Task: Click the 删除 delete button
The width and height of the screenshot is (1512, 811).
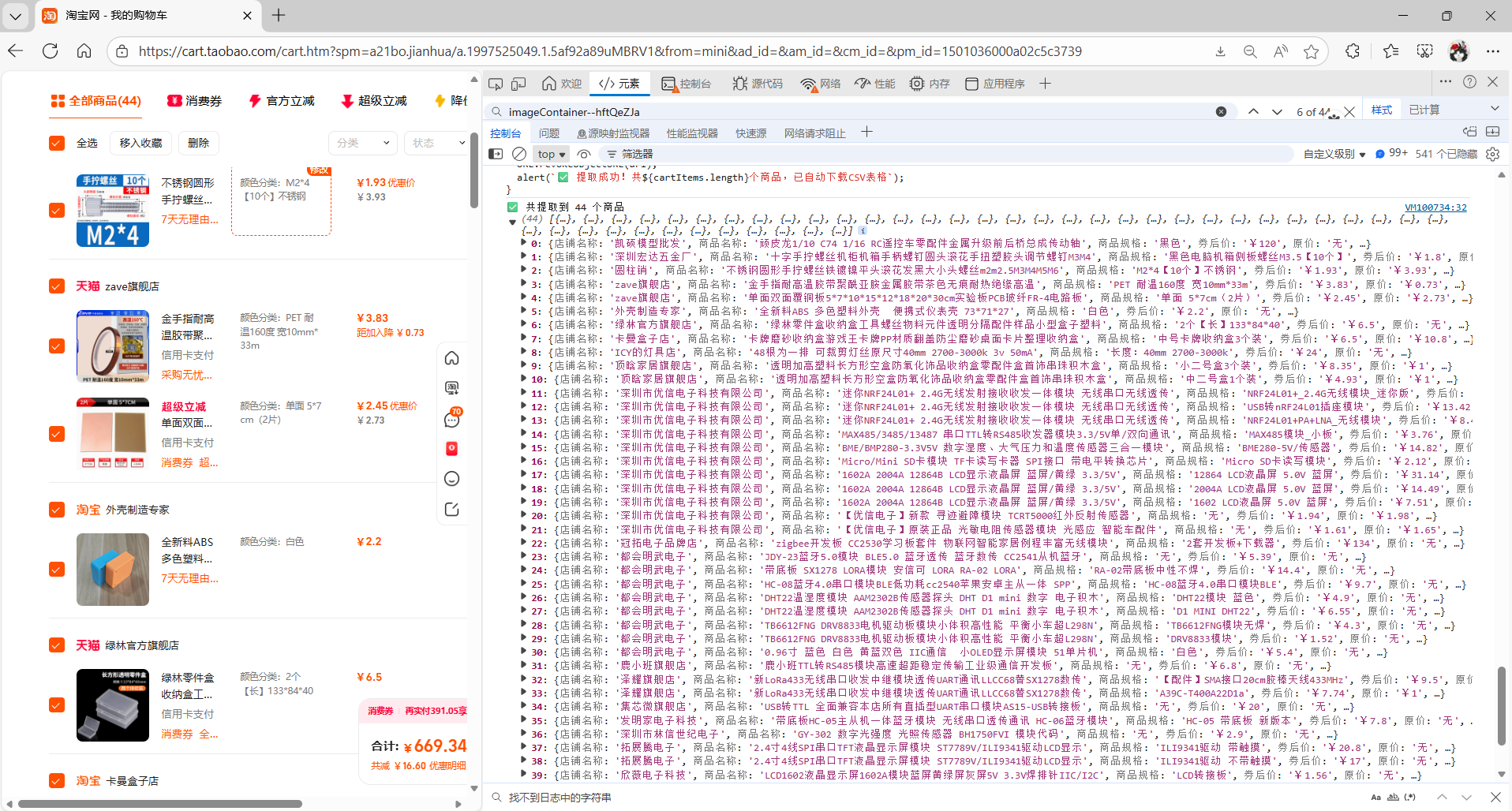Action: coord(199,143)
